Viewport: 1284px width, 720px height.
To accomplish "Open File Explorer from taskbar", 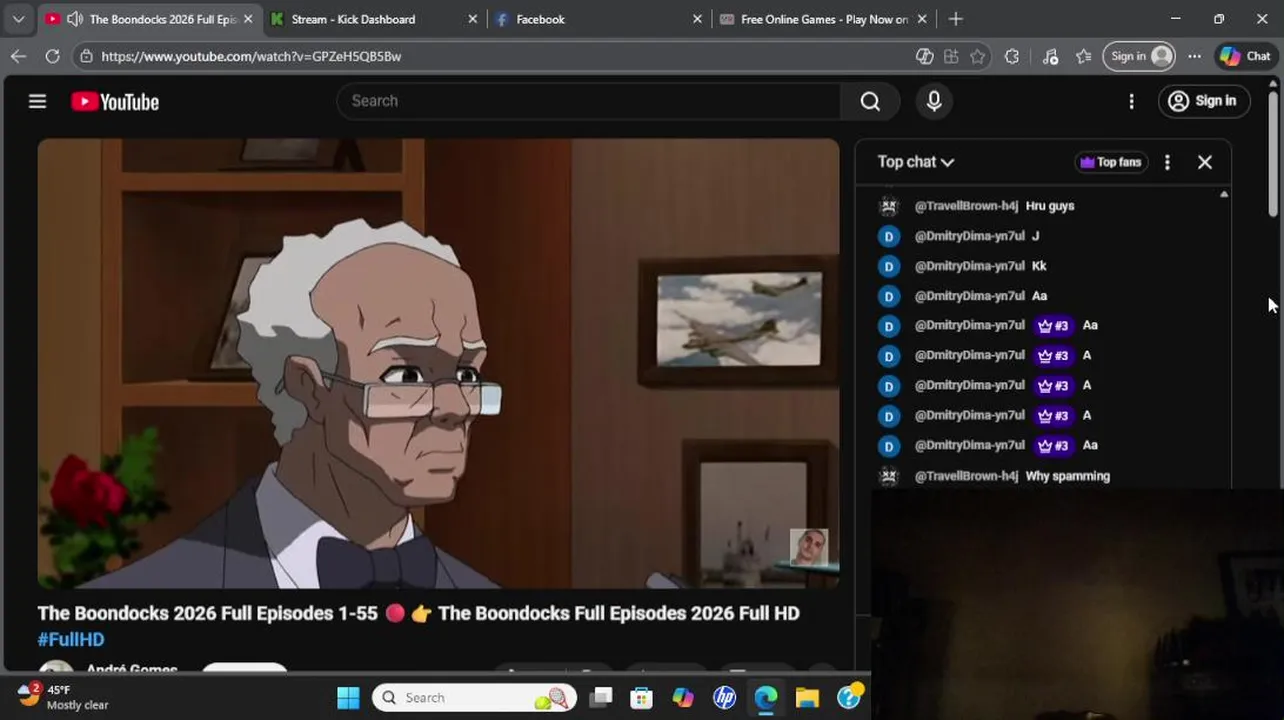I will pyautogui.click(x=807, y=697).
